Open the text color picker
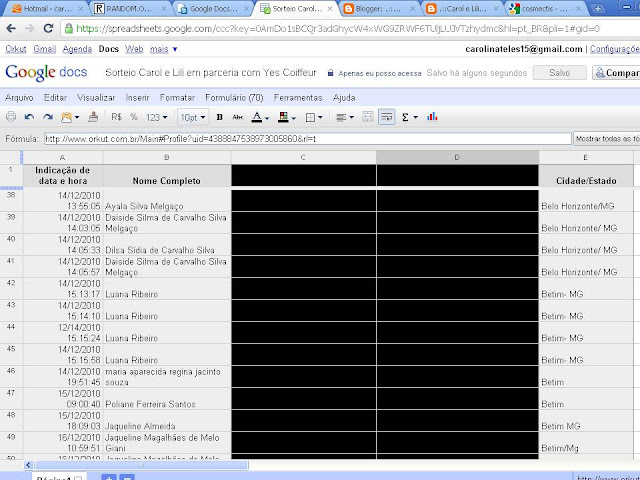 (260, 118)
